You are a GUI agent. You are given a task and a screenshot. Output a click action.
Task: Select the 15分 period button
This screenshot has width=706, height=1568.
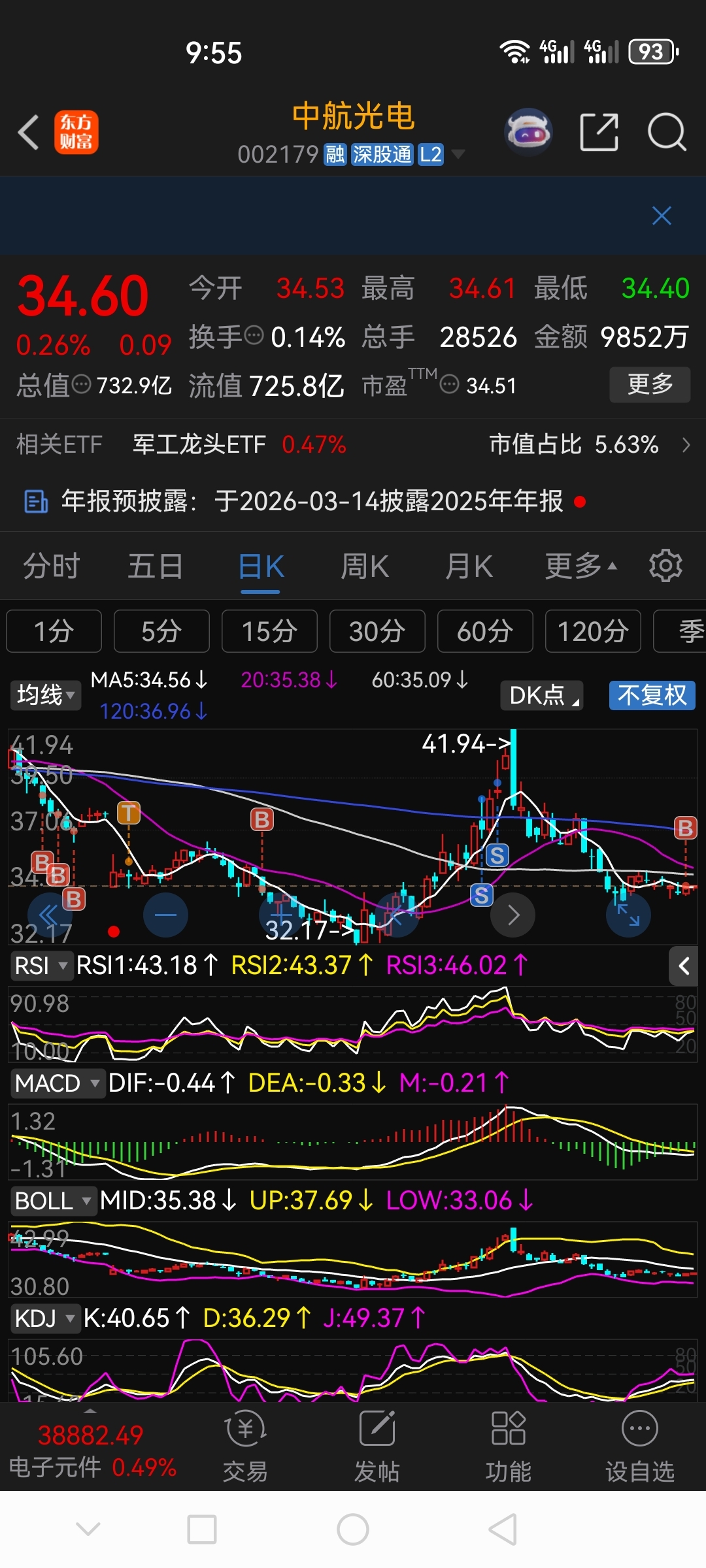coord(269,631)
